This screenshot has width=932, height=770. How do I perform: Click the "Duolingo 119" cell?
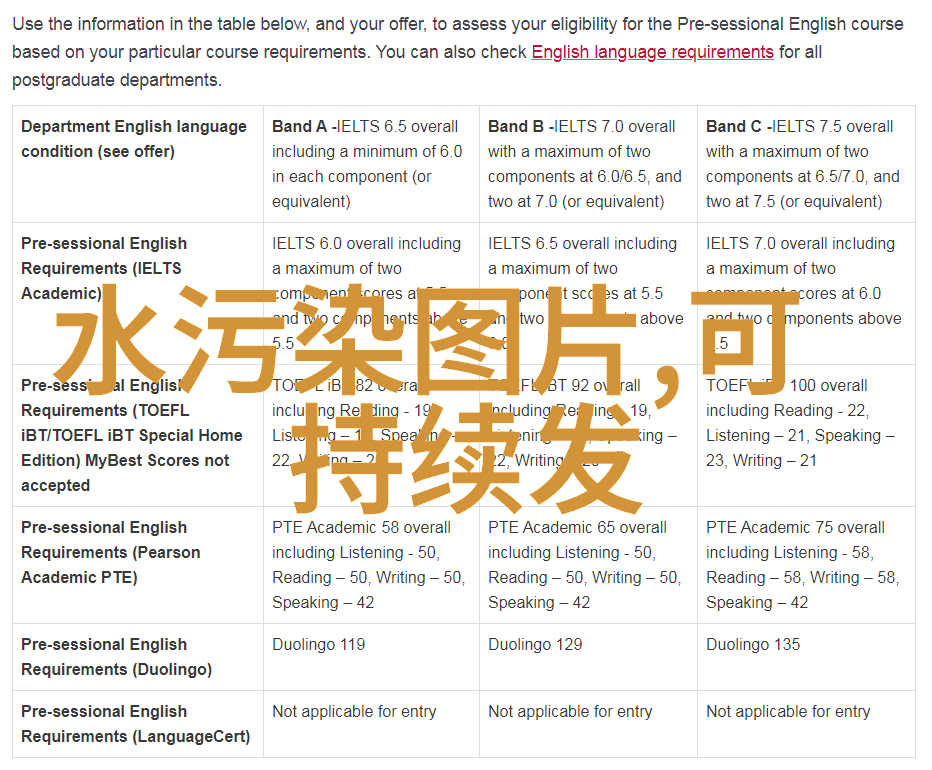(371, 657)
